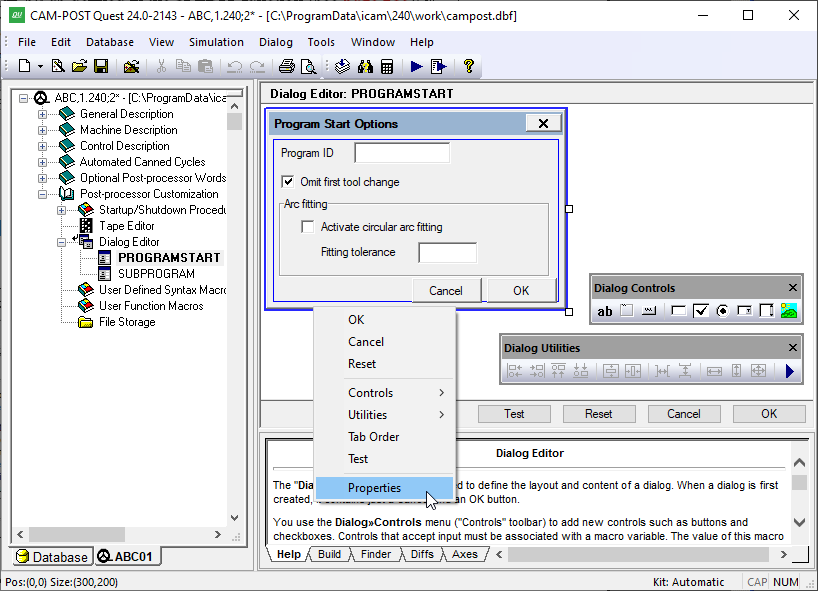Image resolution: width=818 pixels, height=591 pixels.
Task: Switch to the Axes tab
Action: point(465,554)
